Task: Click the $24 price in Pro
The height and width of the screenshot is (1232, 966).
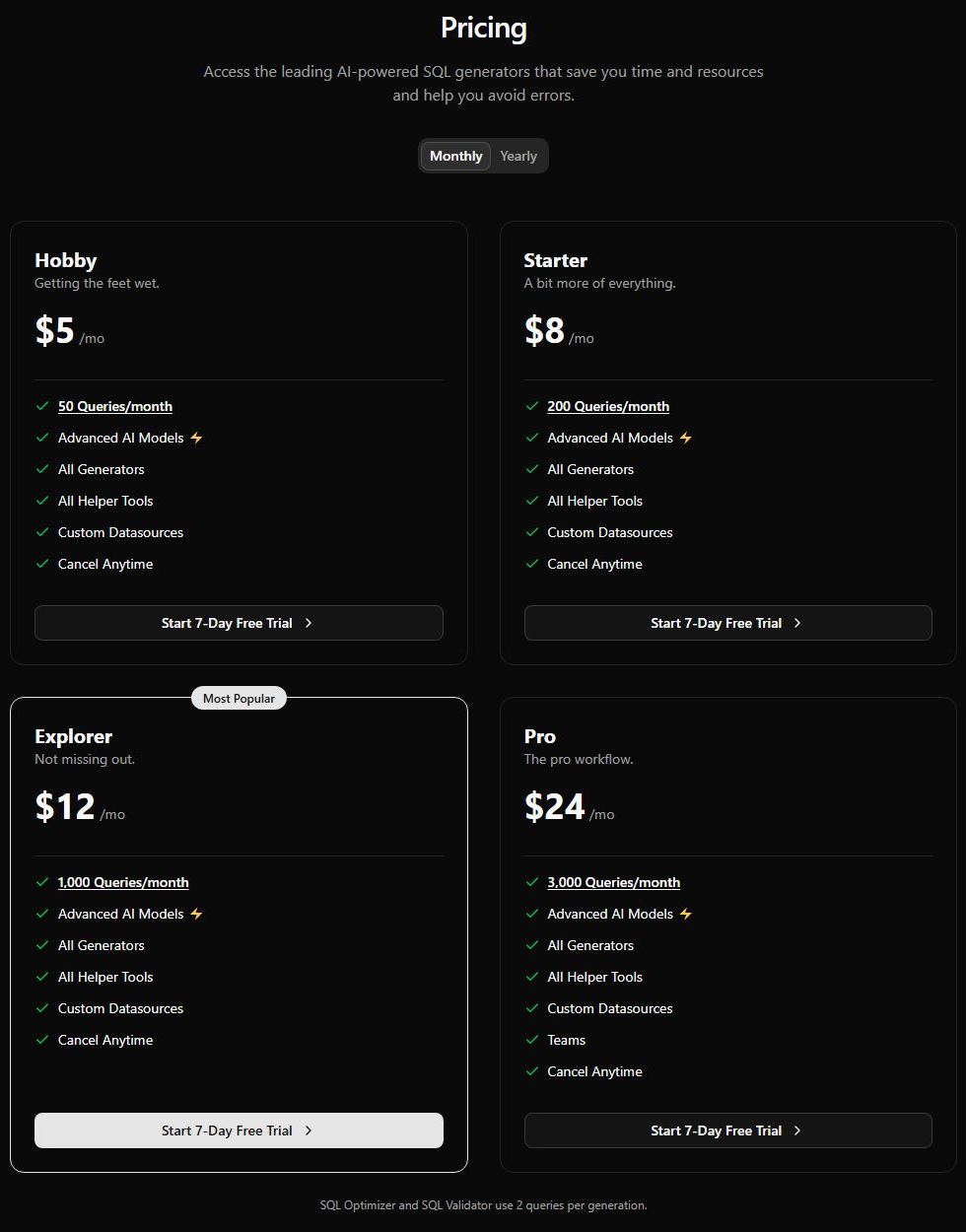Action: coord(555,806)
